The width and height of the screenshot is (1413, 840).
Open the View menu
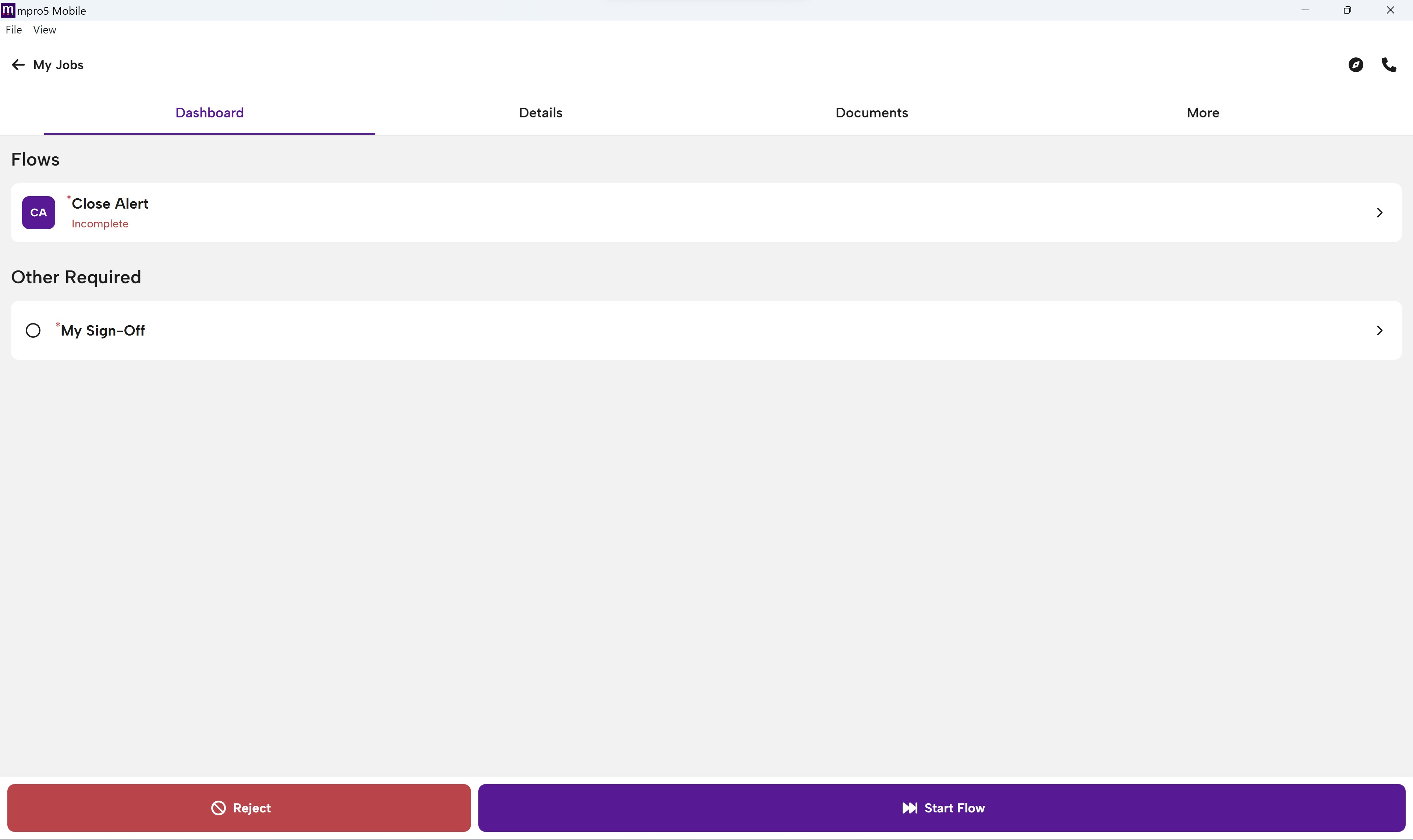(x=44, y=30)
